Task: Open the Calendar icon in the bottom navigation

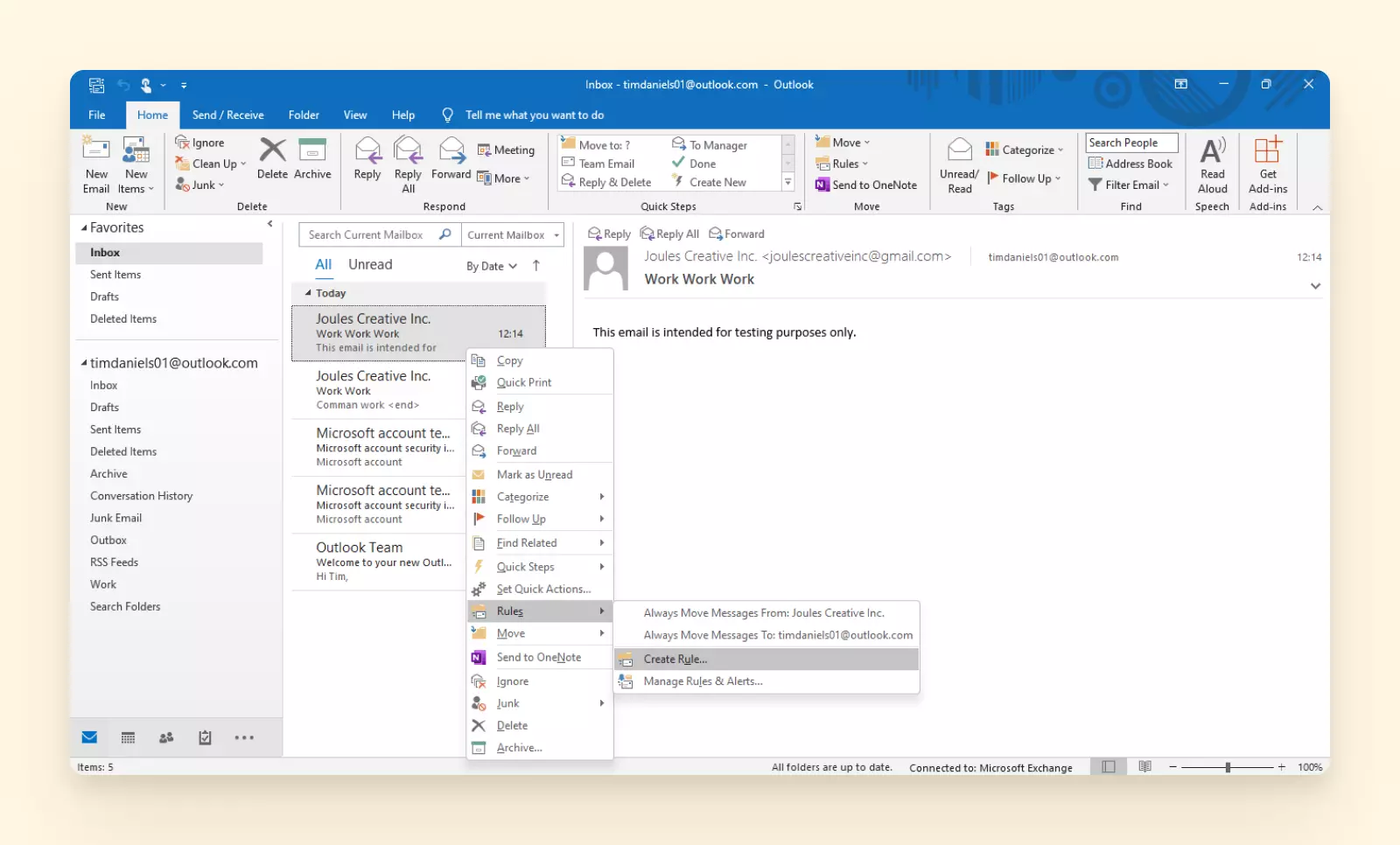Action: click(128, 737)
